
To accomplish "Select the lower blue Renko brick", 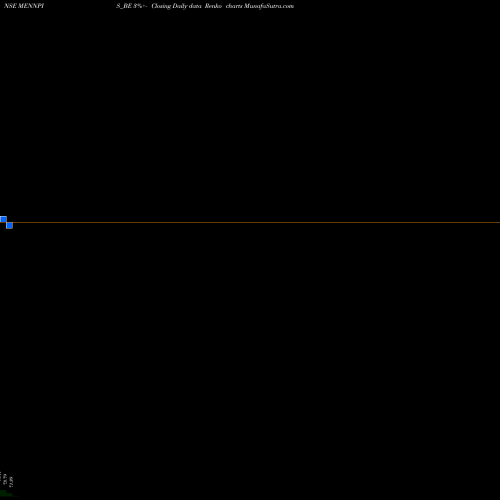I will click(9, 225).
